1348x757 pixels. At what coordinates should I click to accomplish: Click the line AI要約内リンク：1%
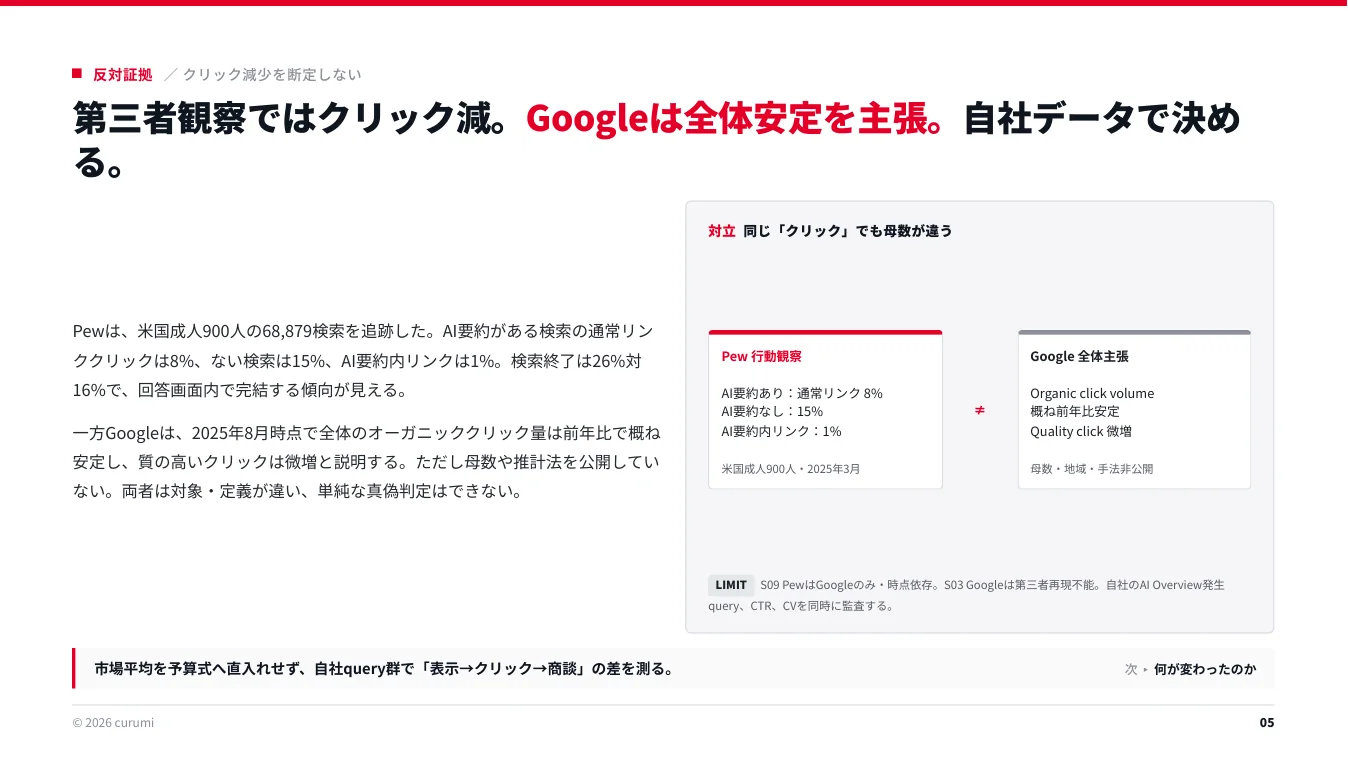781,431
